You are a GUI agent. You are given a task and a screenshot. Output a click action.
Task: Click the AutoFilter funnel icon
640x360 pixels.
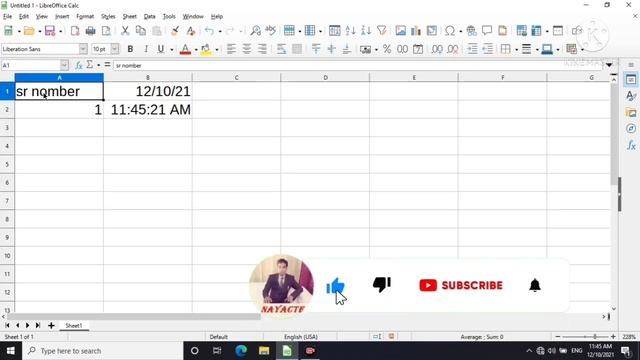click(x=382, y=31)
